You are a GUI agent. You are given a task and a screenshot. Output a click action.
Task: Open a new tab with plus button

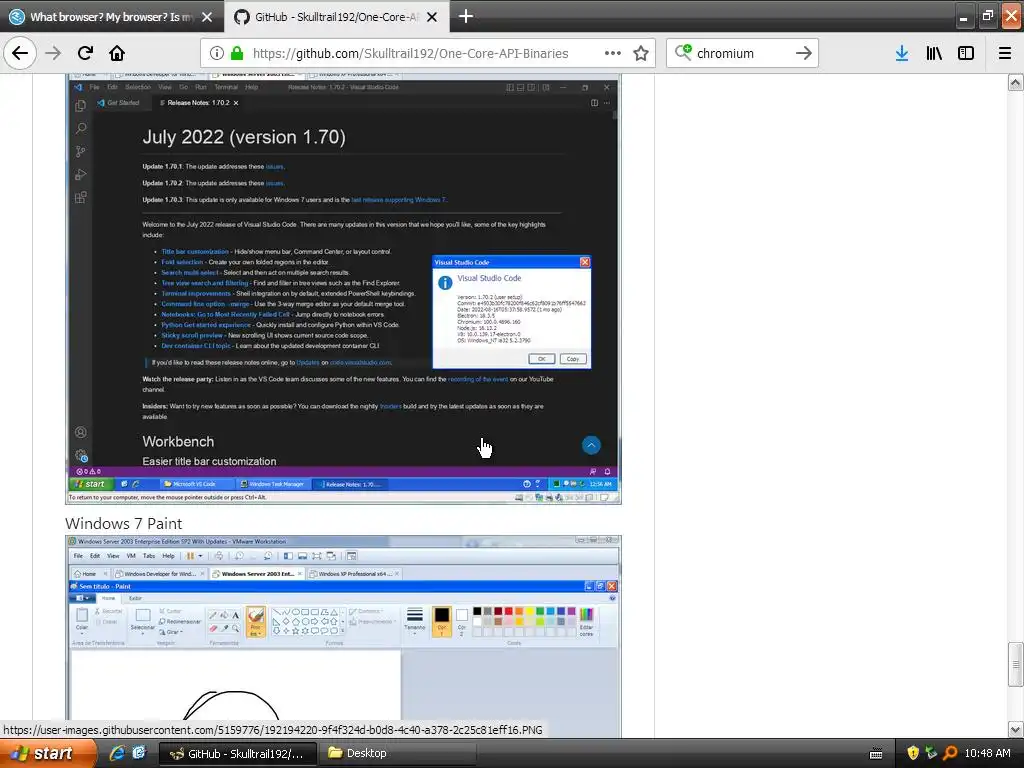[x=466, y=16]
